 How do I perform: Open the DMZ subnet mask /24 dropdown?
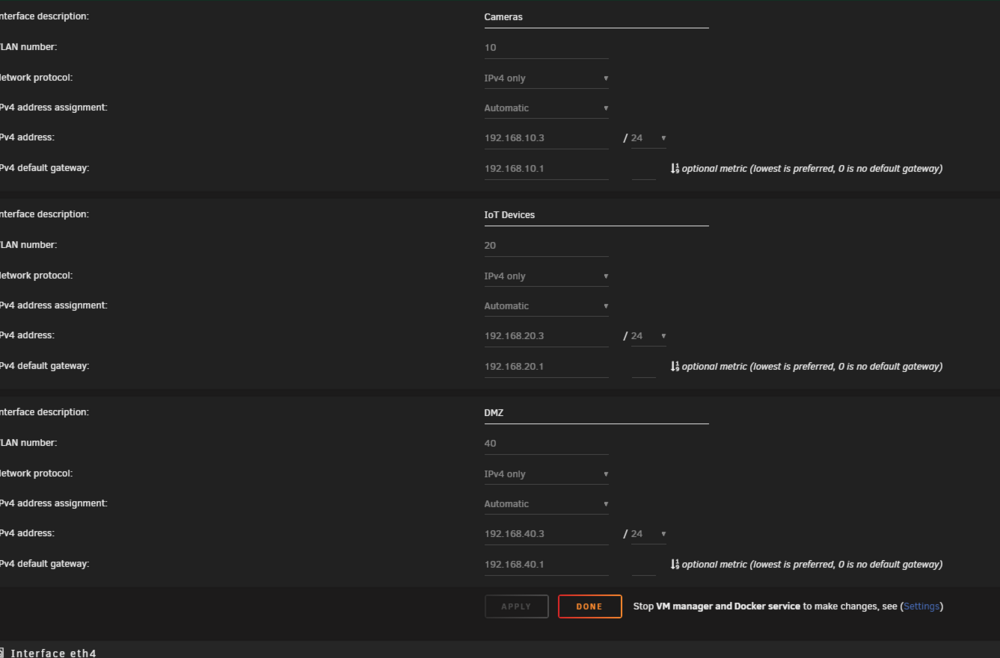tap(649, 534)
